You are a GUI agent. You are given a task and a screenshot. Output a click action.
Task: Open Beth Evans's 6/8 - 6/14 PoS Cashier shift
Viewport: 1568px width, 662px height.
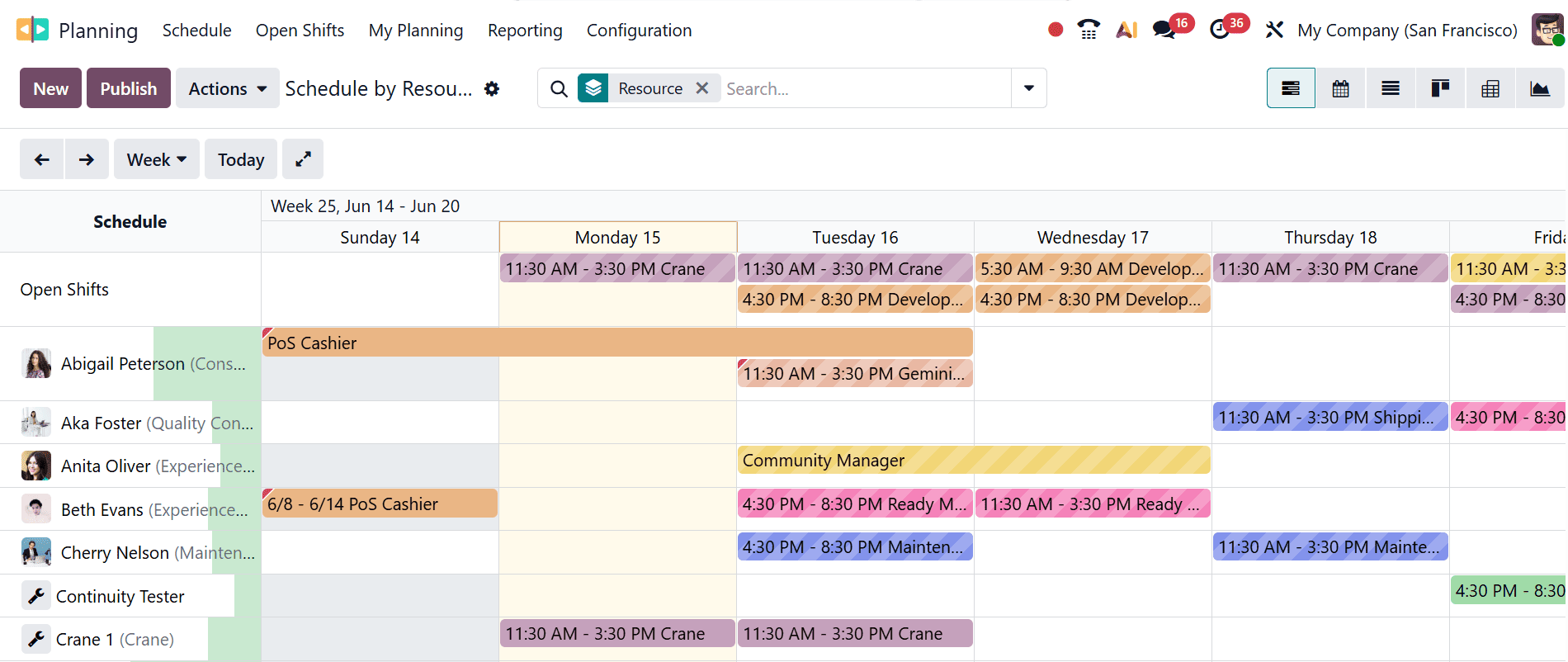[x=380, y=504]
